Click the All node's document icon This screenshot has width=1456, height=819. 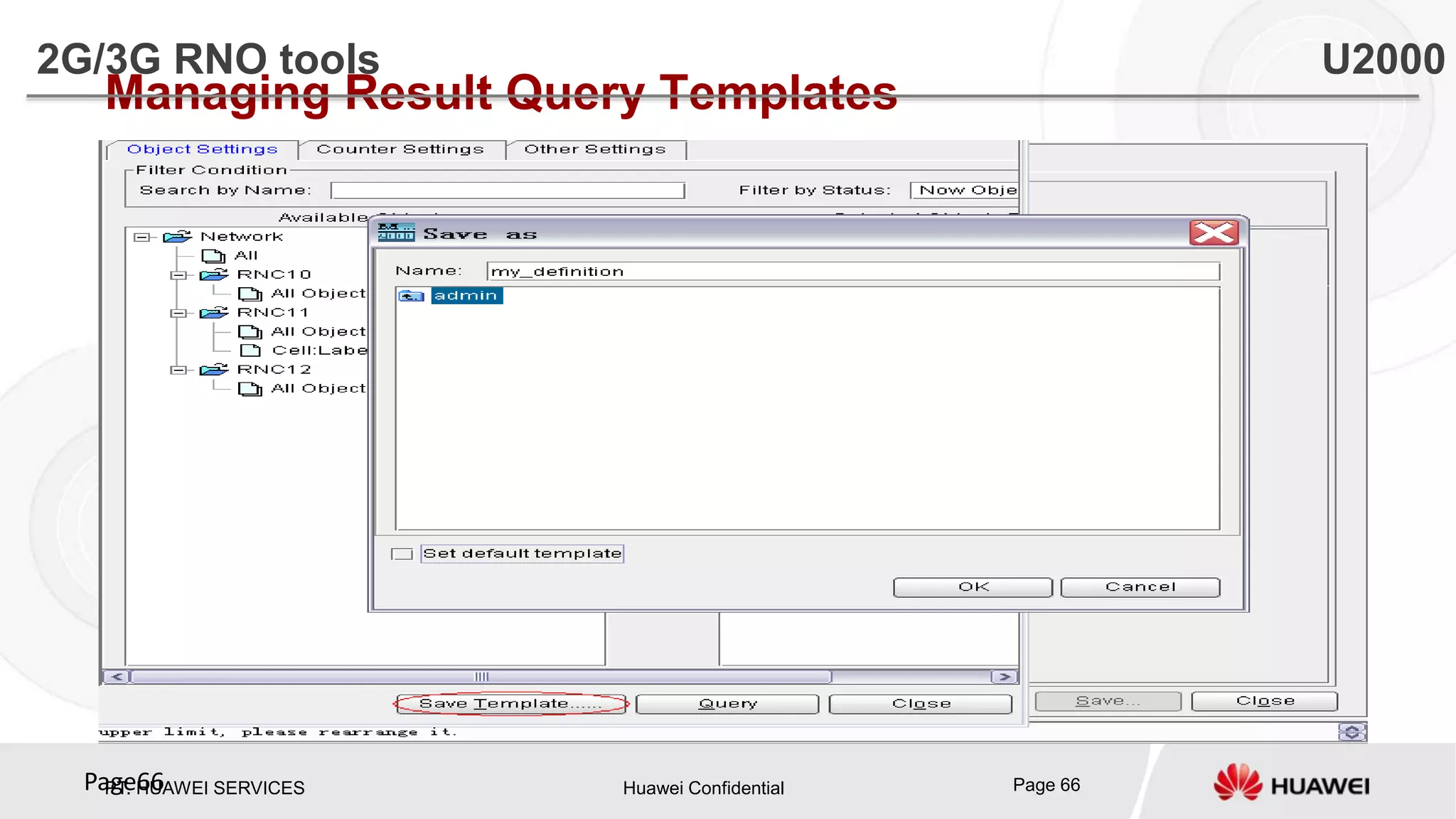[213, 256]
